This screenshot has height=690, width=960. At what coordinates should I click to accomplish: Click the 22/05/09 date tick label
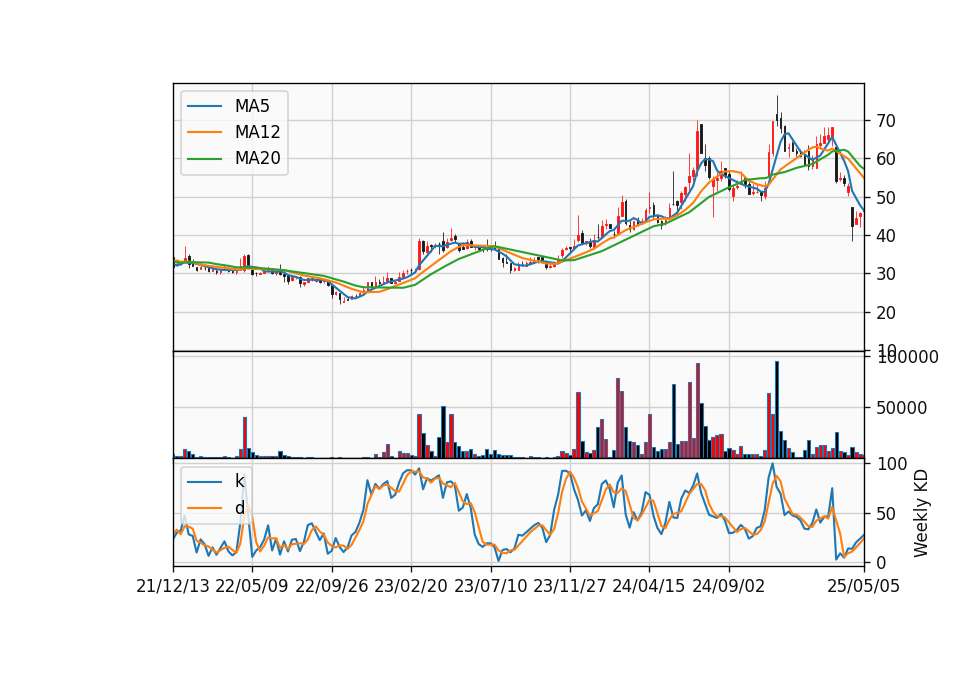252,587
